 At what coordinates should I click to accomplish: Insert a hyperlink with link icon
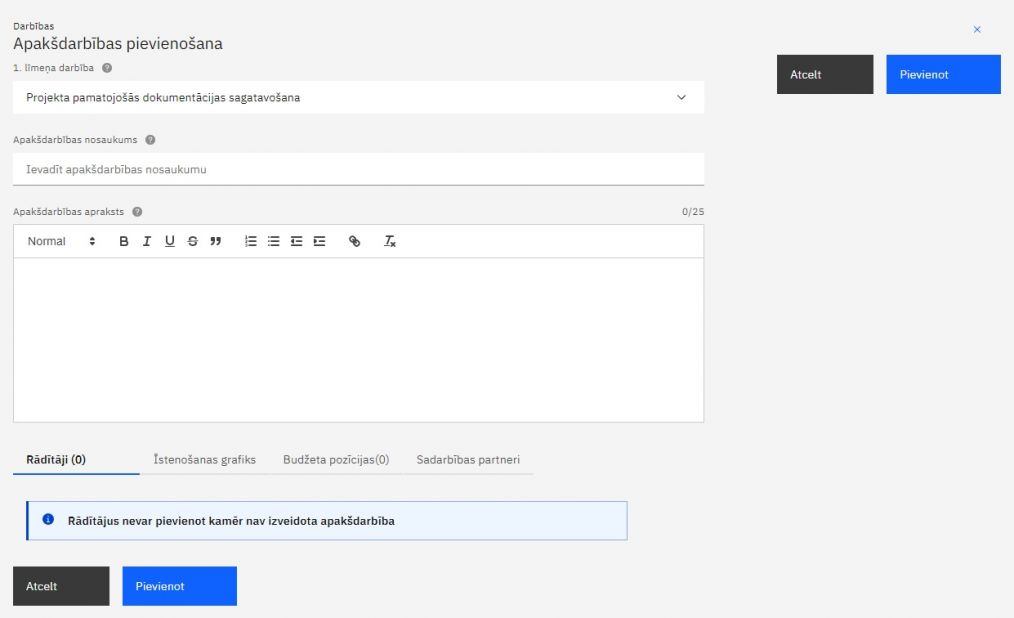(x=354, y=241)
